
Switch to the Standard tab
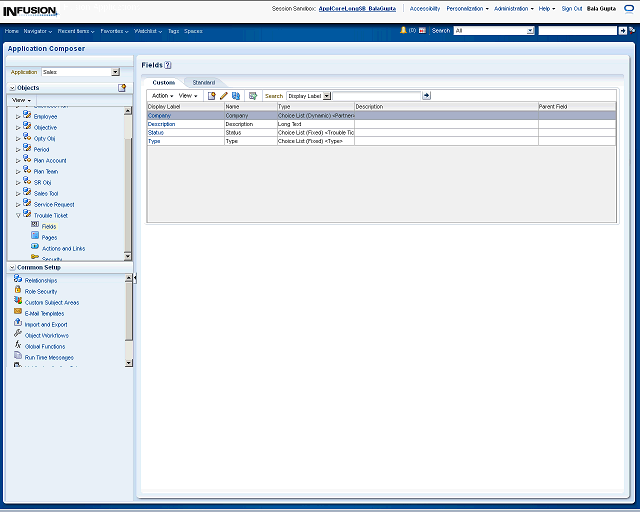(203, 82)
